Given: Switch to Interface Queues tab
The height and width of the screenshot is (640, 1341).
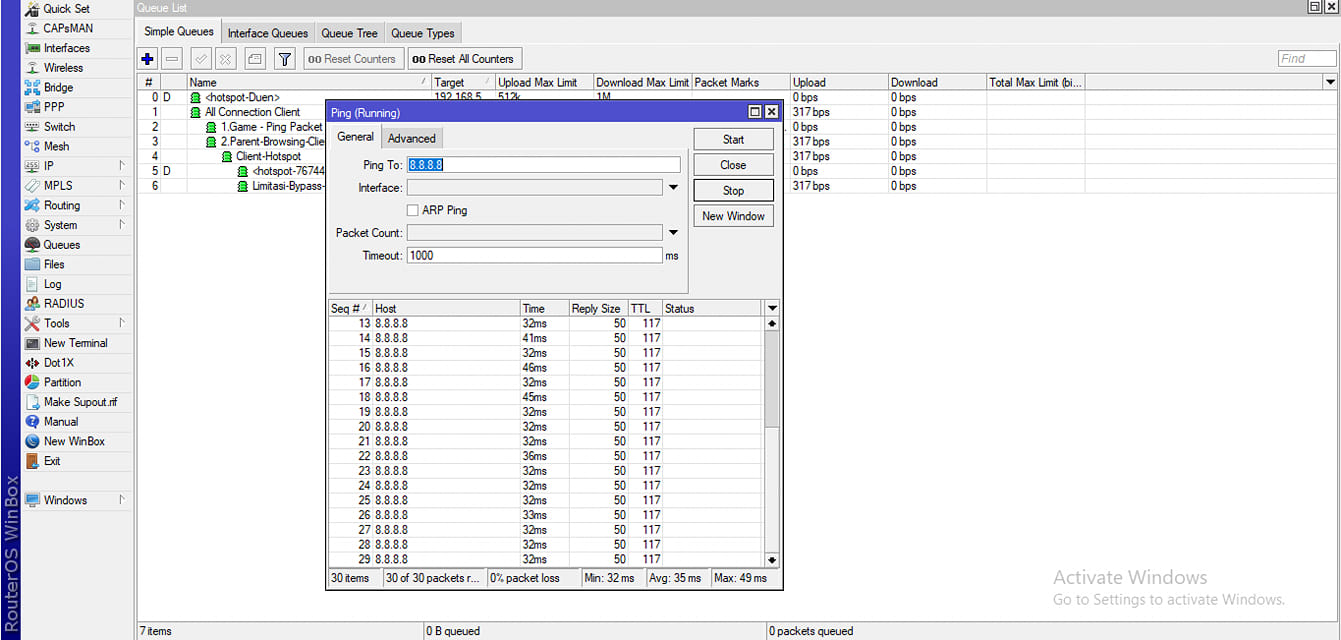Looking at the screenshot, I should [x=269, y=33].
